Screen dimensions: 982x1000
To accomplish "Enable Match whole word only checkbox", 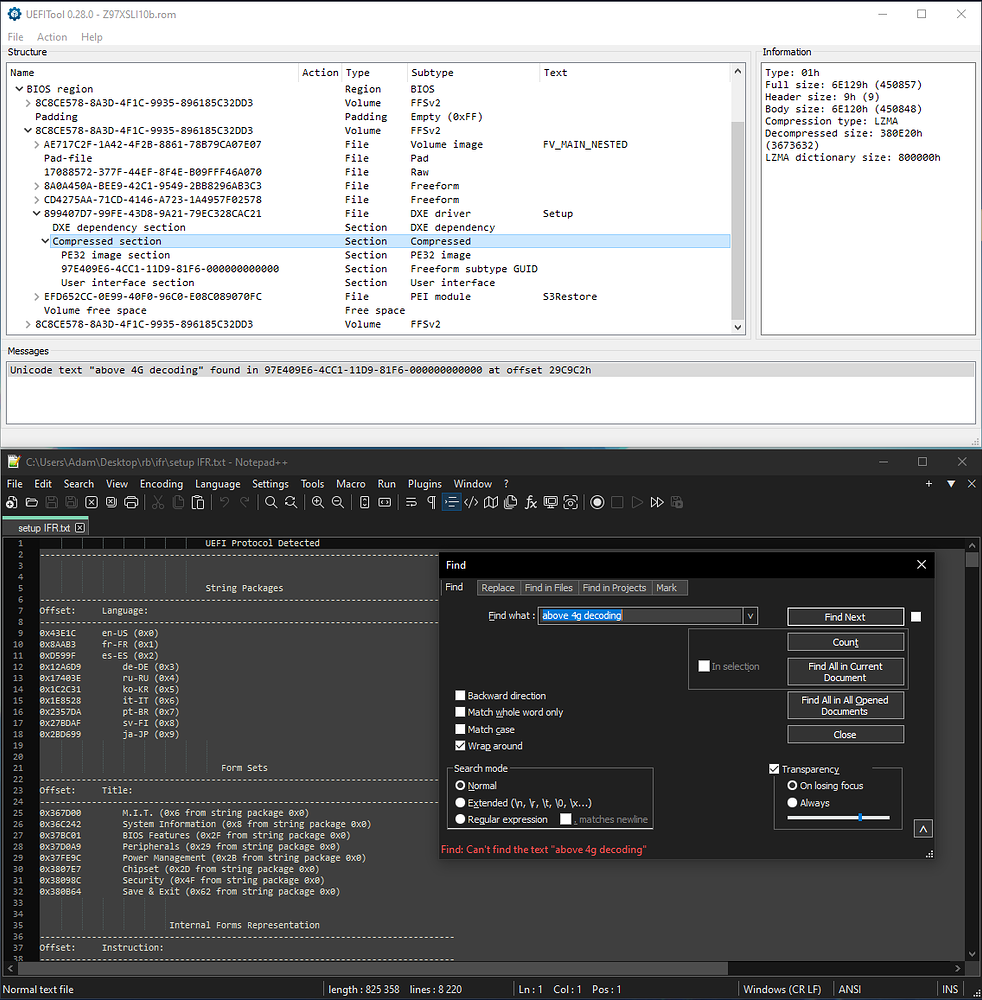I will pyautogui.click(x=460, y=712).
